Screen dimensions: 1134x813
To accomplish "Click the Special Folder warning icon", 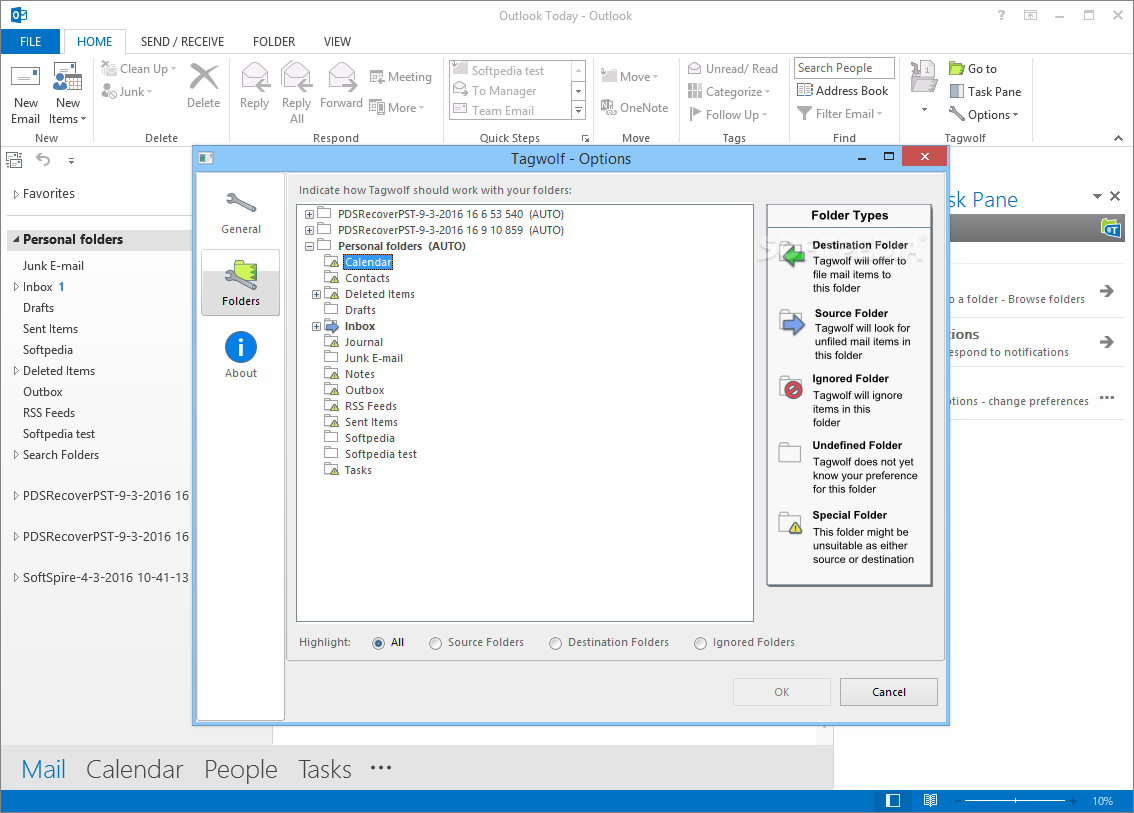I will pyautogui.click(x=790, y=522).
